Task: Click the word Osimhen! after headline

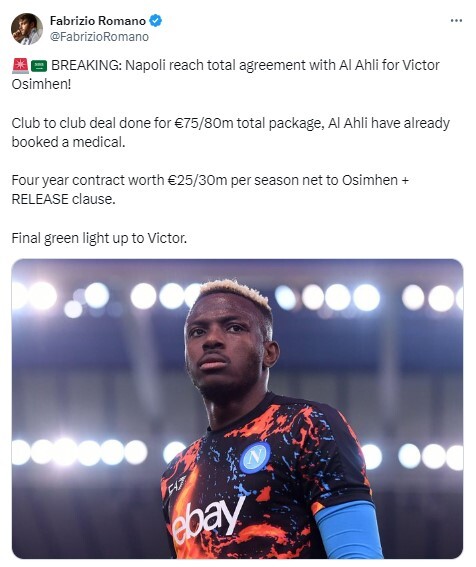Action: tap(41, 85)
